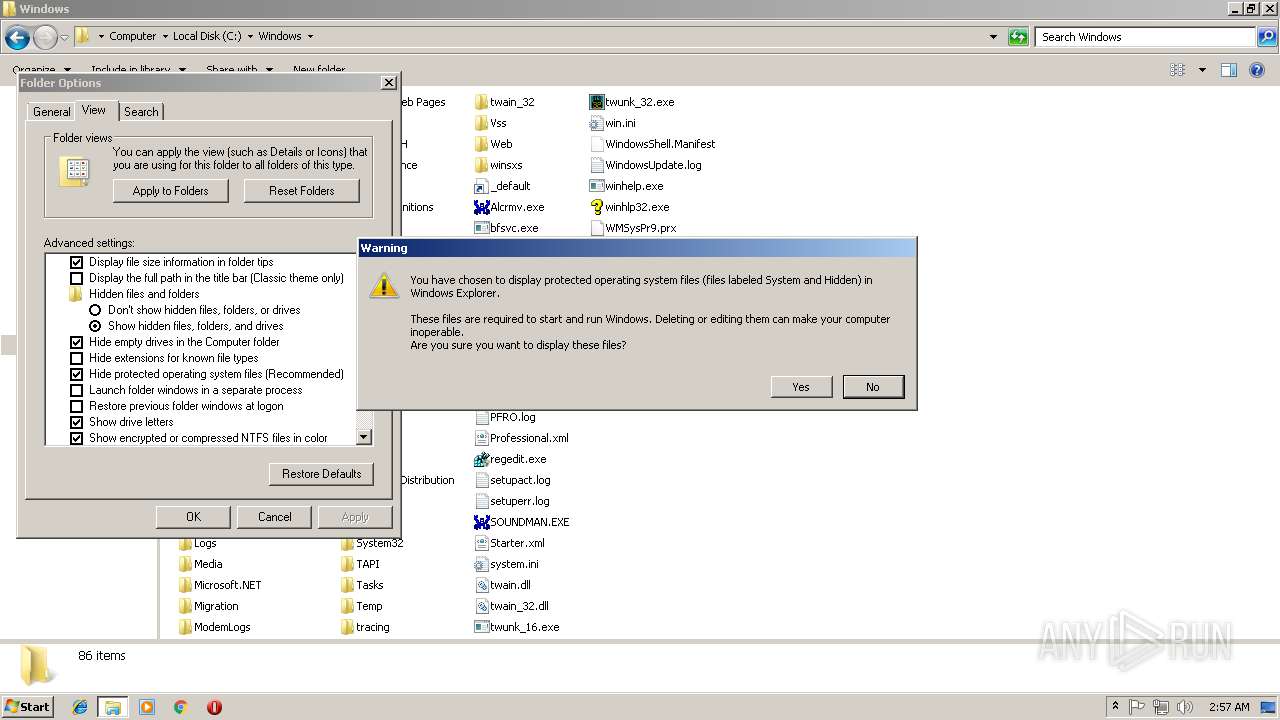1280x720 pixels.
Task: Select the Alcrmv.exe icon
Action: click(481, 207)
